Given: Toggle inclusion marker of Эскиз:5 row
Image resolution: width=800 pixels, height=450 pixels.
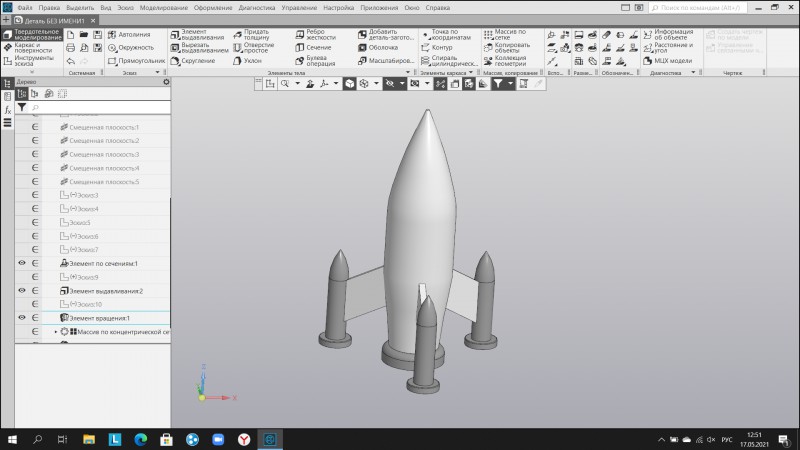Looking at the screenshot, I should tap(35, 222).
